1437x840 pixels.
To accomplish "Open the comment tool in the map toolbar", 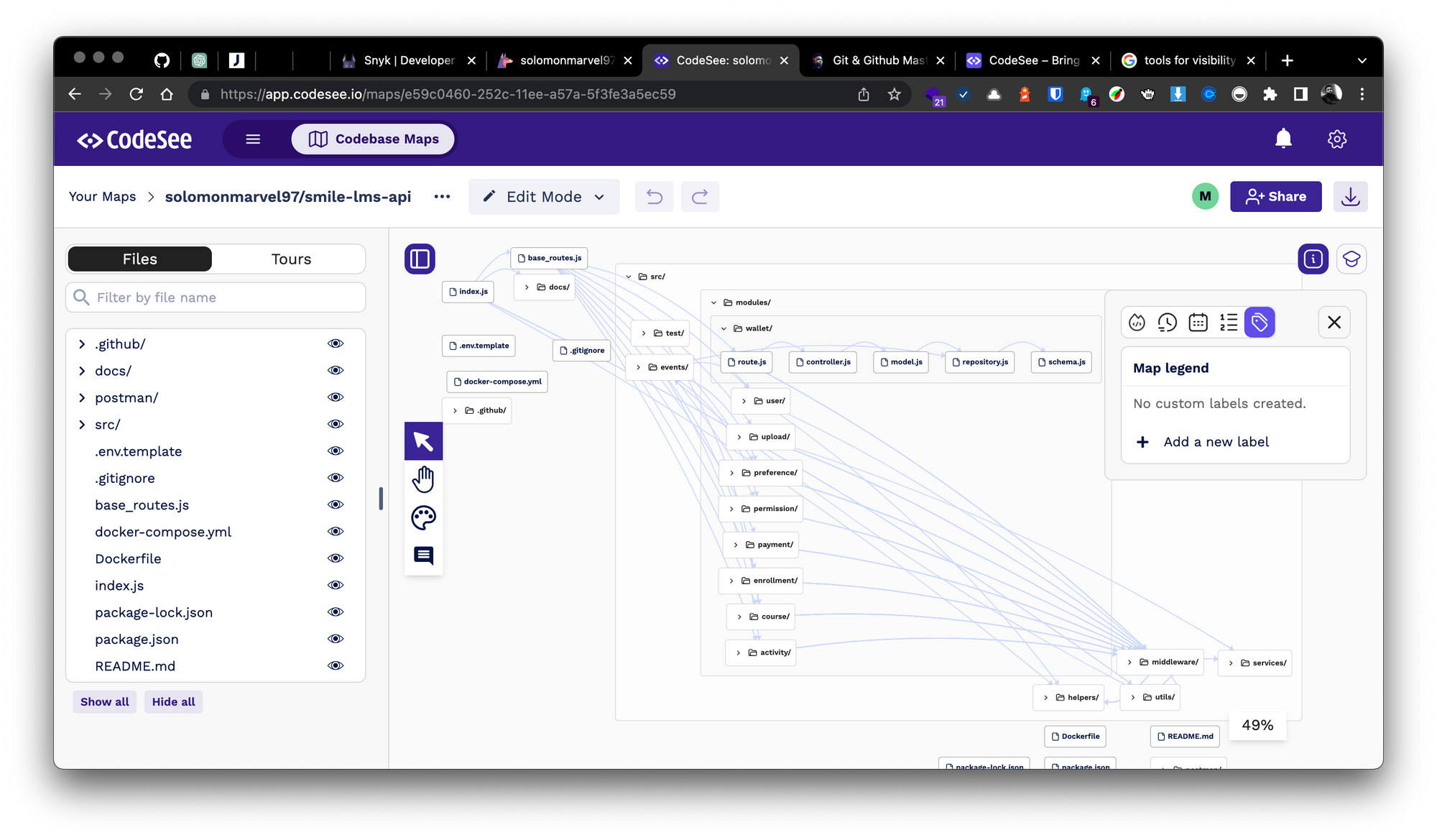I will click(423, 555).
